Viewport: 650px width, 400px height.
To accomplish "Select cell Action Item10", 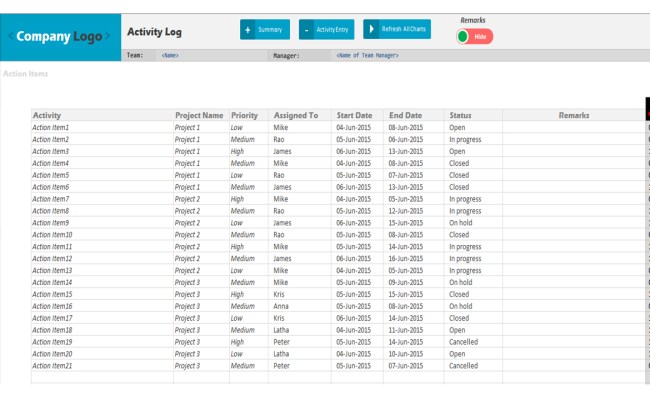I will click(102, 235).
